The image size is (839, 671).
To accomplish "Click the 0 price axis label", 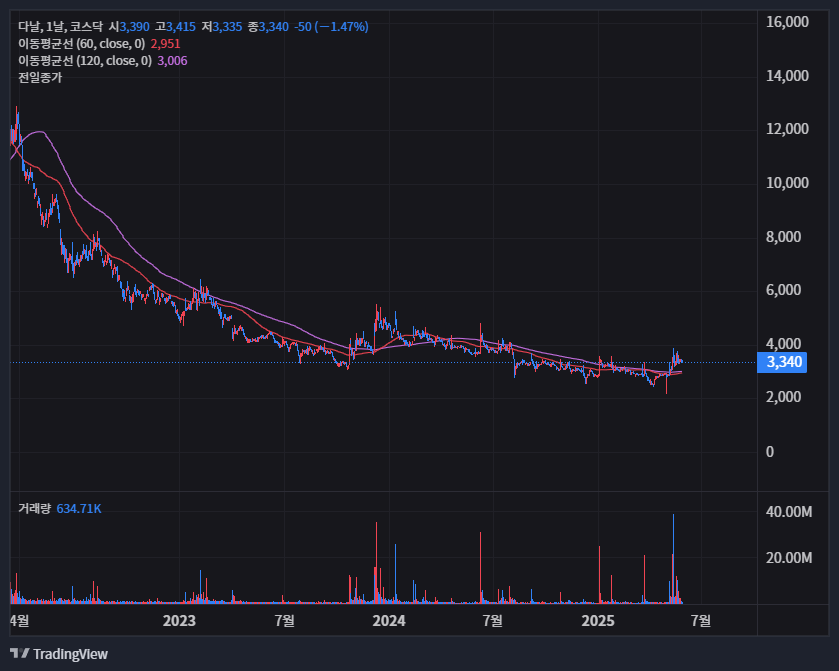I will (770, 452).
